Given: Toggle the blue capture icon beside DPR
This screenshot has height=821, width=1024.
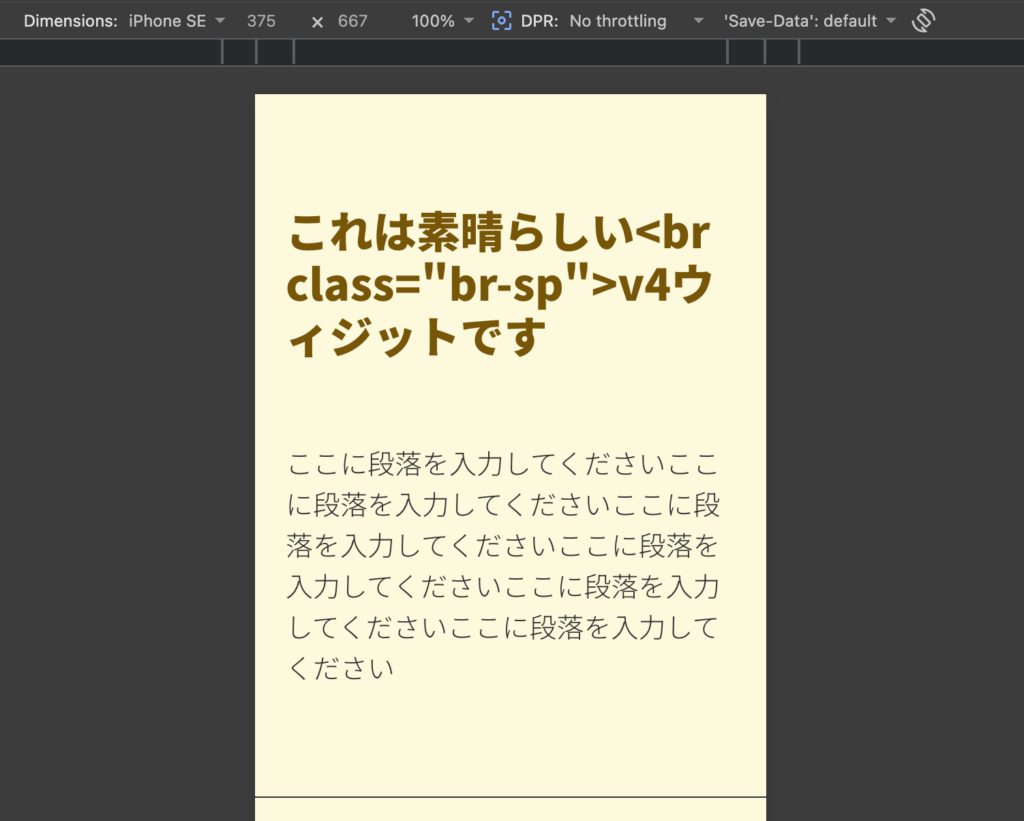Looking at the screenshot, I should point(501,20).
